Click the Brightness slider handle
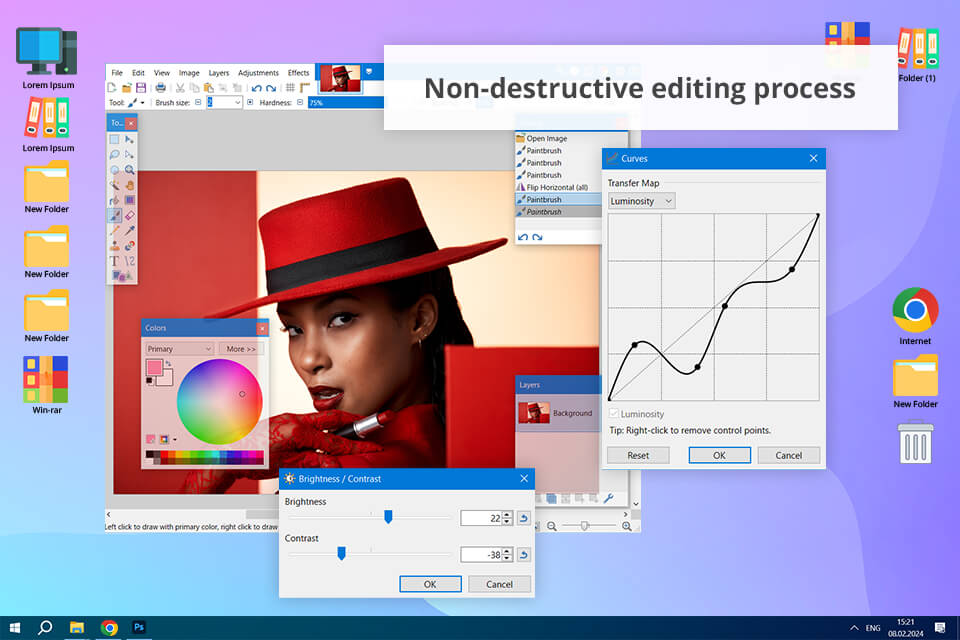The image size is (960, 640). pyautogui.click(x=388, y=517)
